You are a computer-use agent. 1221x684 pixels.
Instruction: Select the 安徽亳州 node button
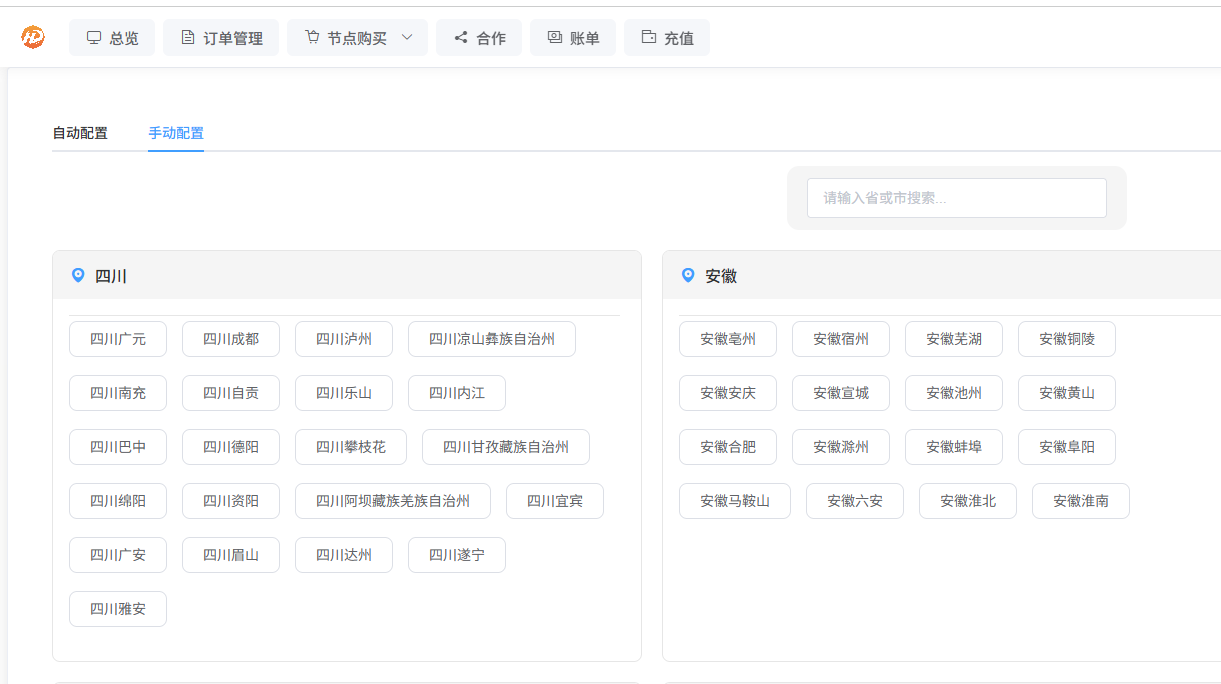[x=728, y=339]
